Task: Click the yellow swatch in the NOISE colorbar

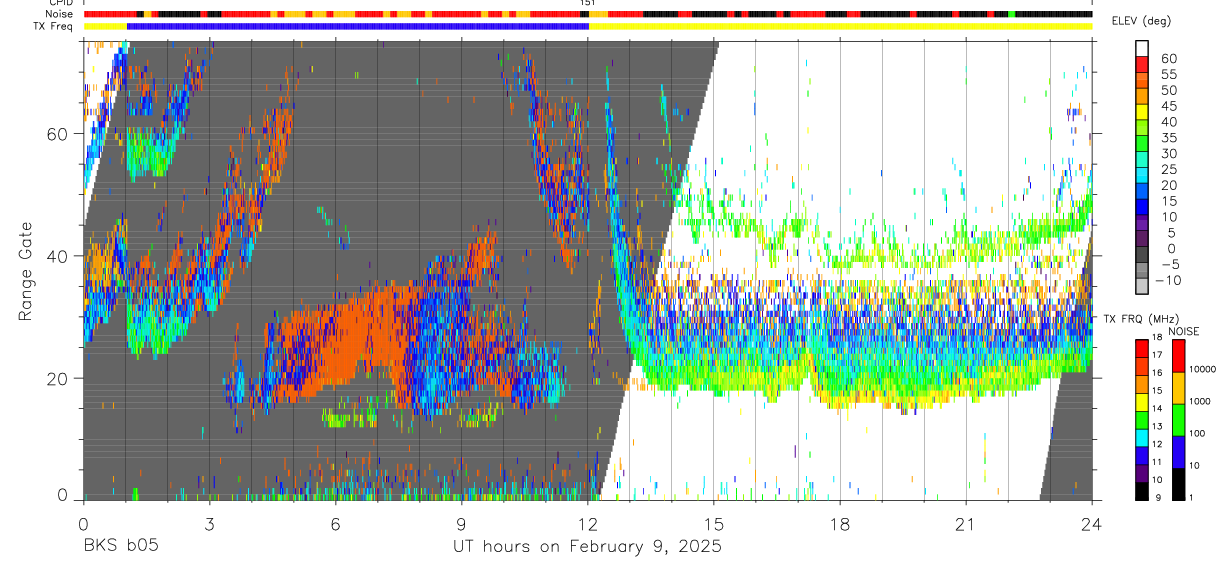Action: click(1179, 388)
